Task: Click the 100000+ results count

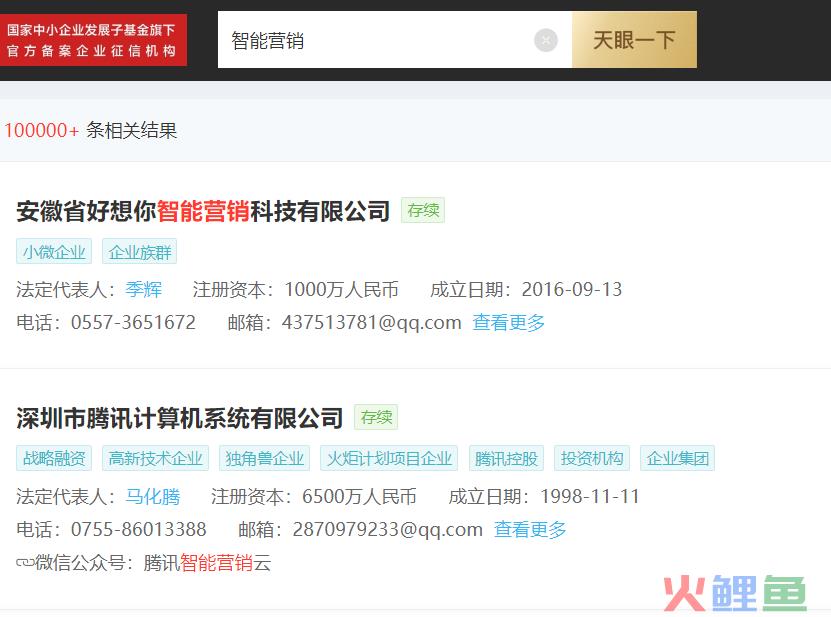Action: pos(41,130)
